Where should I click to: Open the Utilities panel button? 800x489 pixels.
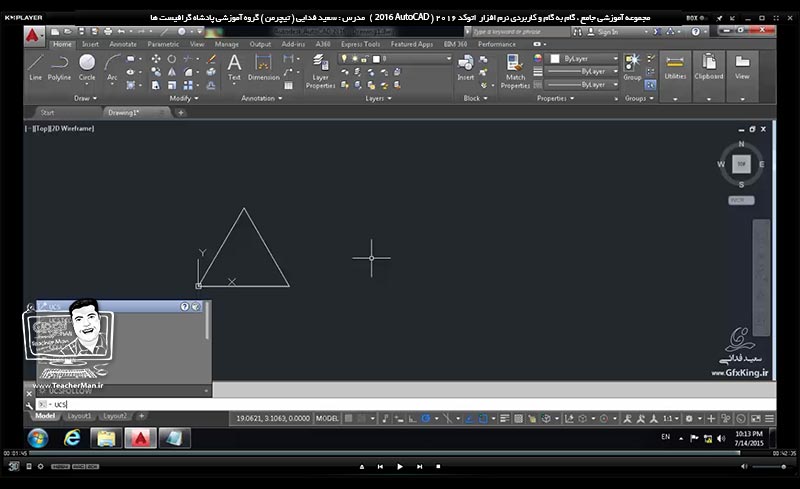(x=675, y=77)
